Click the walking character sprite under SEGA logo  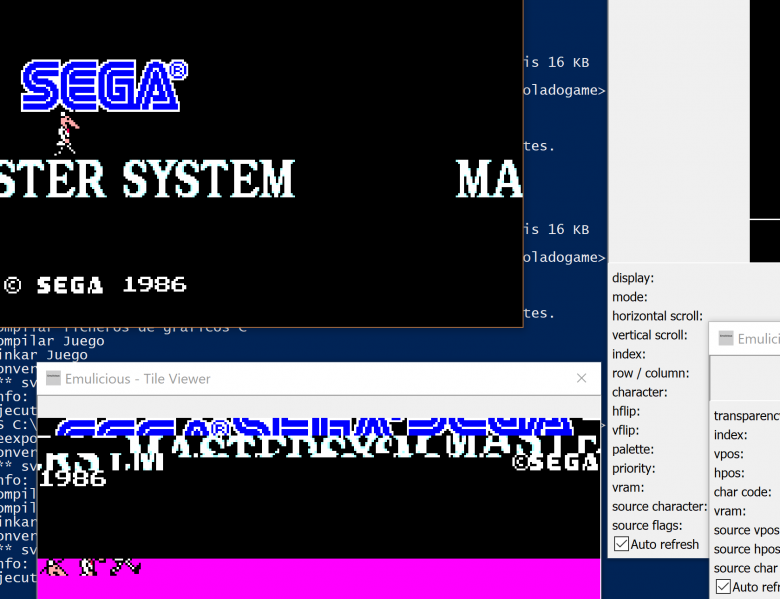click(66, 133)
